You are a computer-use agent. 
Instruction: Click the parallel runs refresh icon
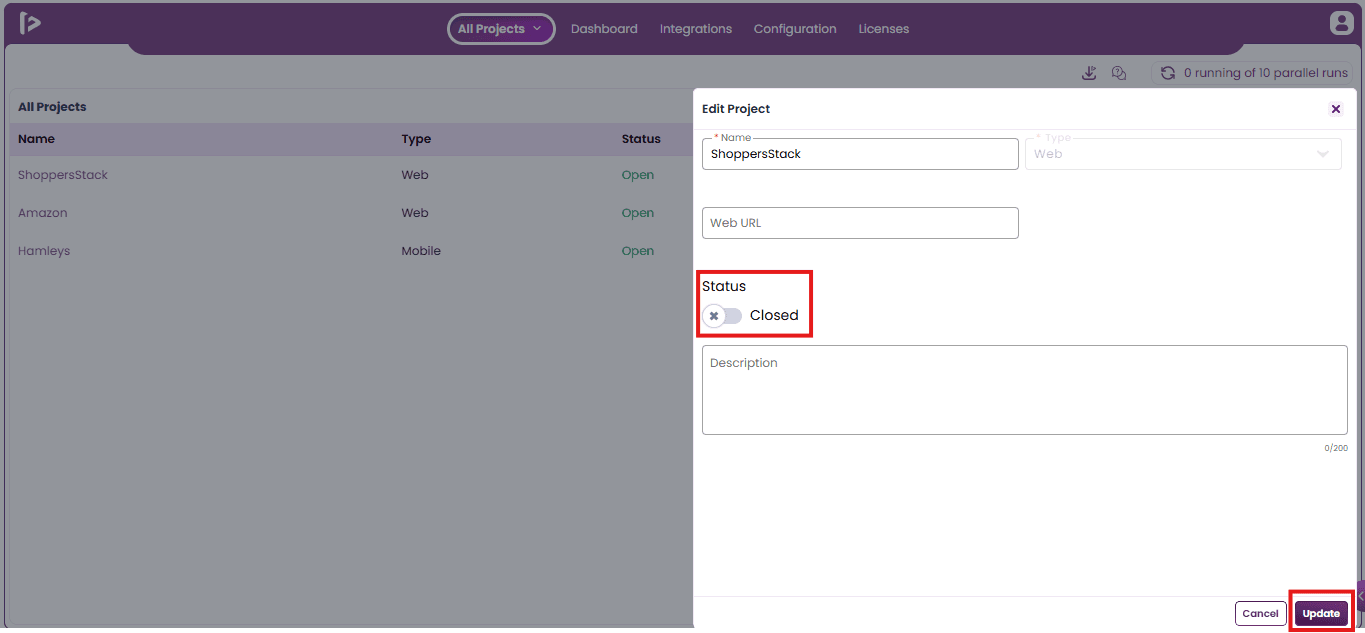1167,73
